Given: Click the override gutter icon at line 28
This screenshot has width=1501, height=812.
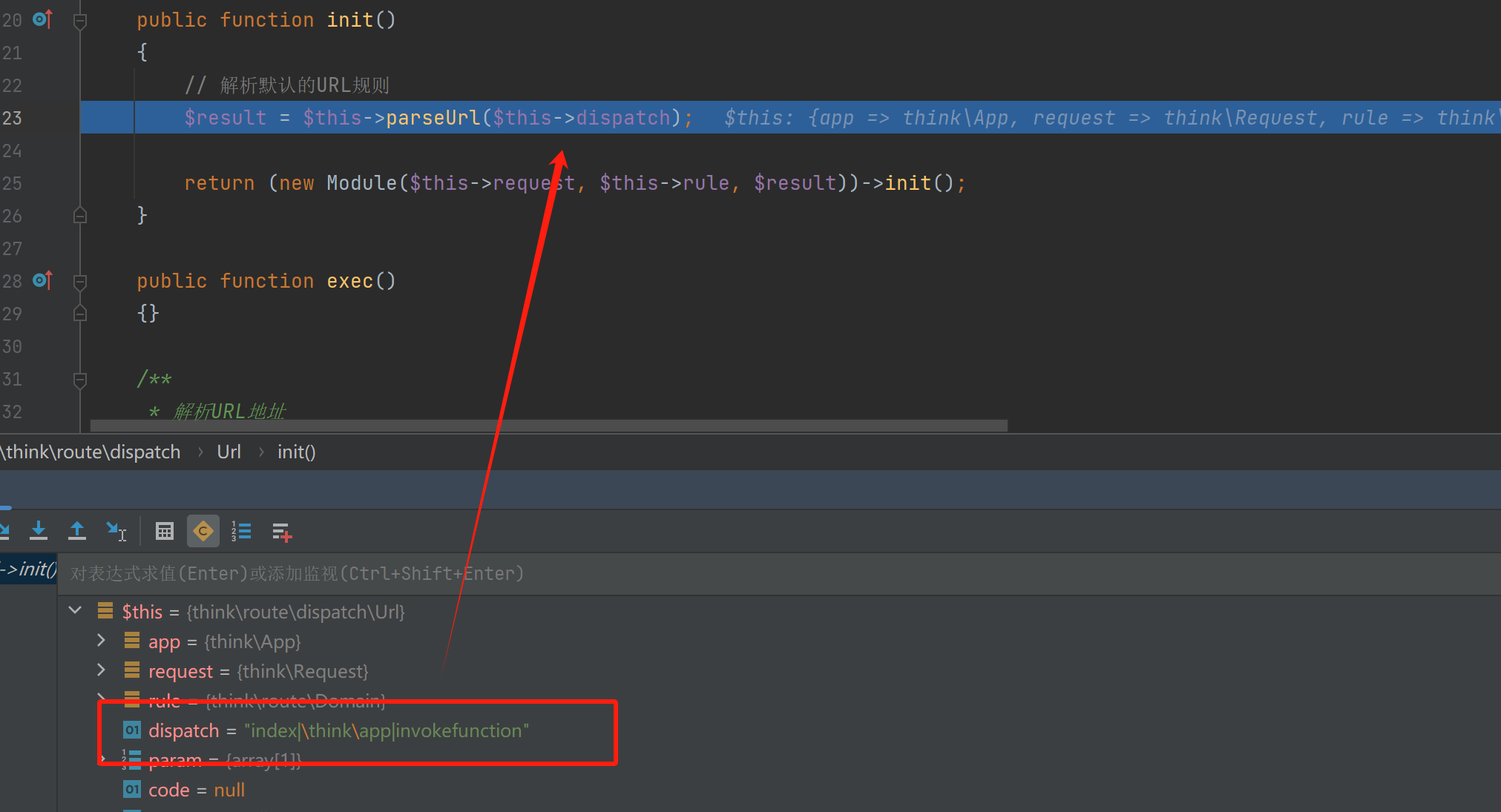Looking at the screenshot, I should (43, 280).
